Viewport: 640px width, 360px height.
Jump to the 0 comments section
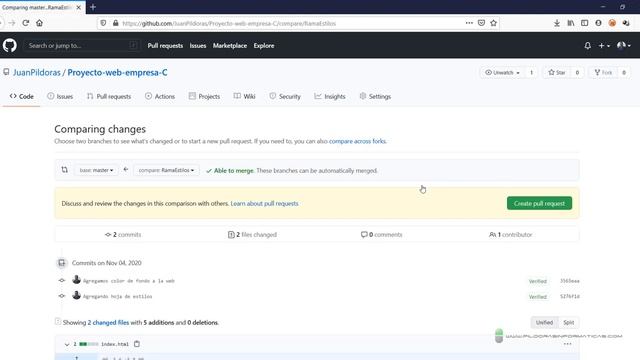pos(382,235)
